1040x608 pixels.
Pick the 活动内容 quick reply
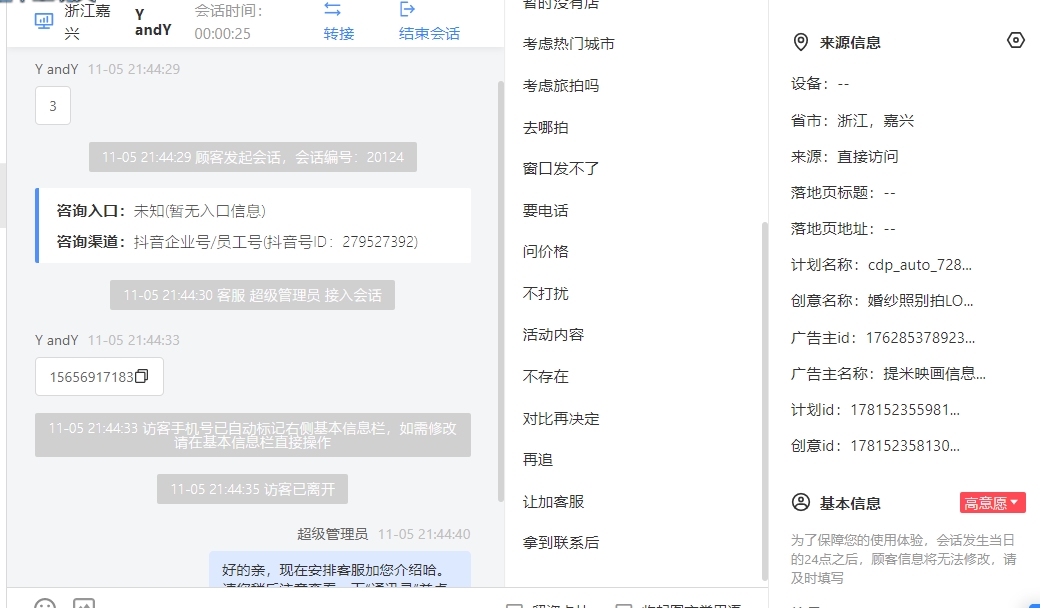553,335
